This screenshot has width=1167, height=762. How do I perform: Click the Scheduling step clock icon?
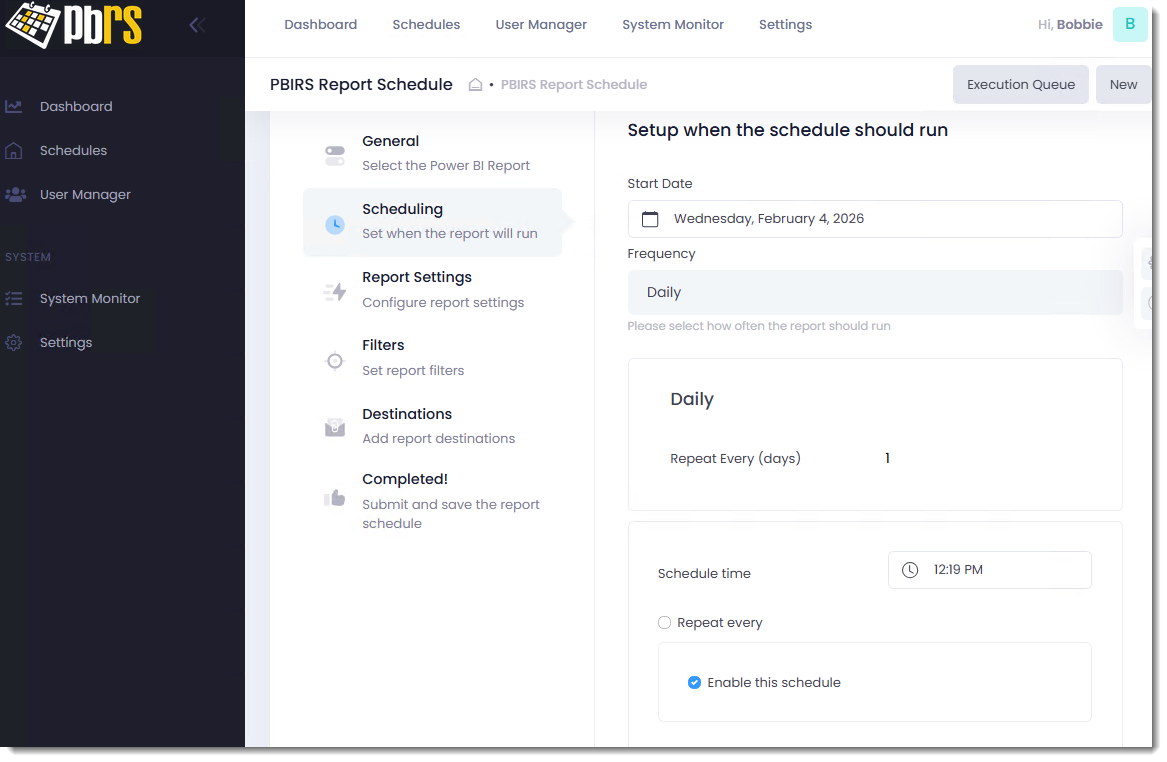coord(335,224)
